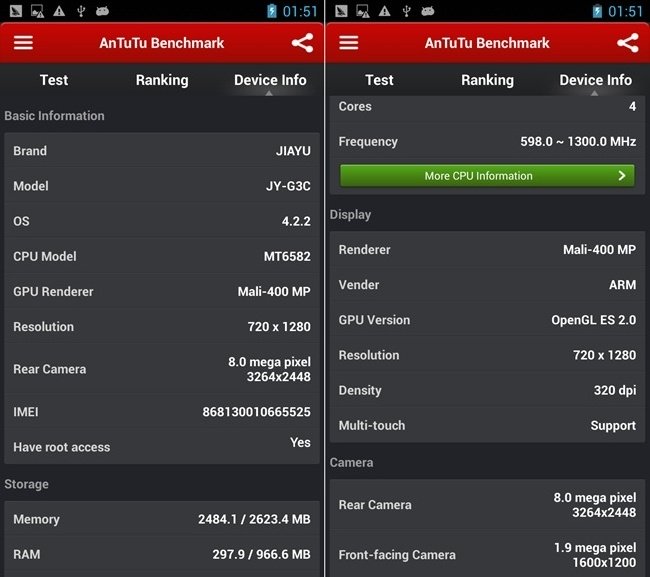
Task: Tap the Android debug icon in right status bar
Action: (428, 11)
